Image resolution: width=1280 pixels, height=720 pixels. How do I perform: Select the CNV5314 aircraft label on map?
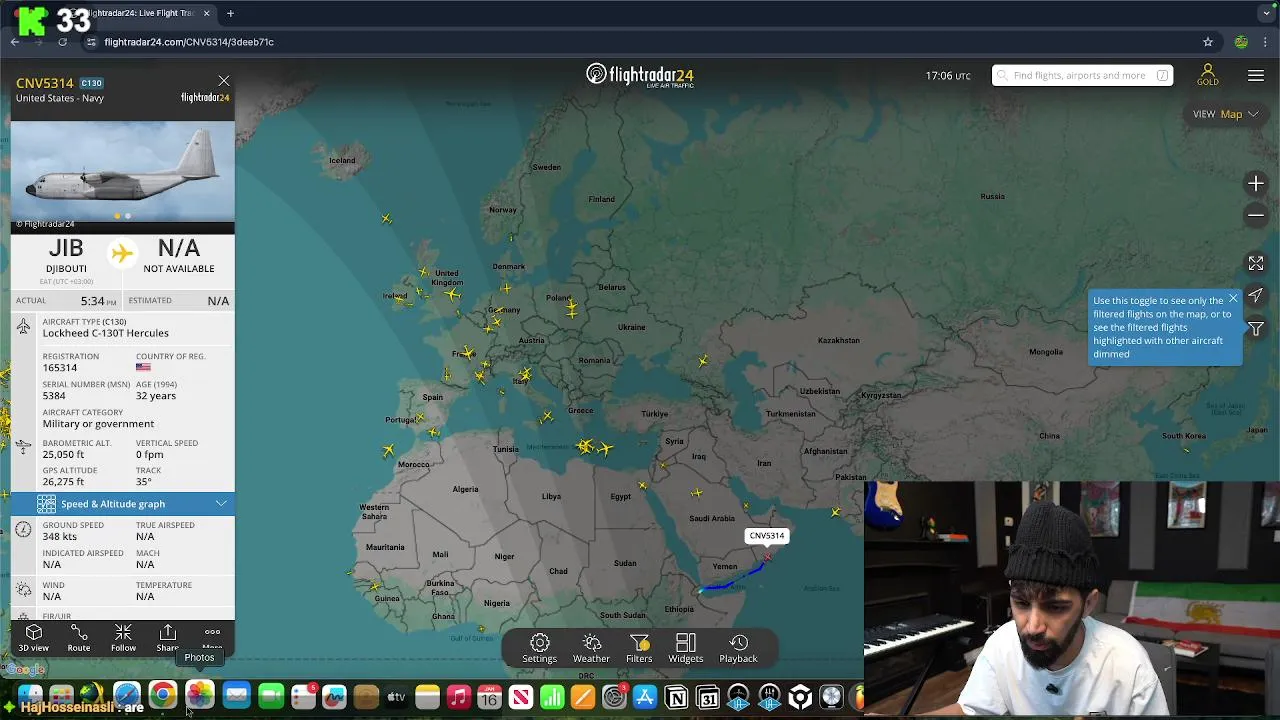pyautogui.click(x=767, y=536)
